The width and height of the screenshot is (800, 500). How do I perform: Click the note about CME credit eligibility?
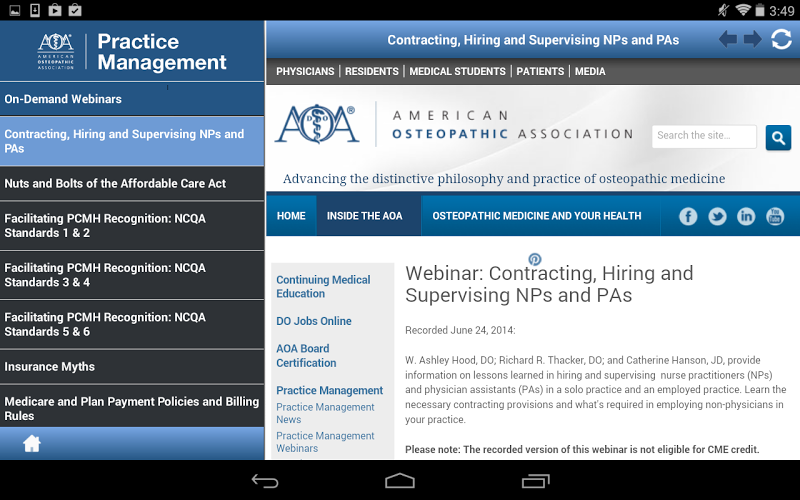tap(582, 449)
